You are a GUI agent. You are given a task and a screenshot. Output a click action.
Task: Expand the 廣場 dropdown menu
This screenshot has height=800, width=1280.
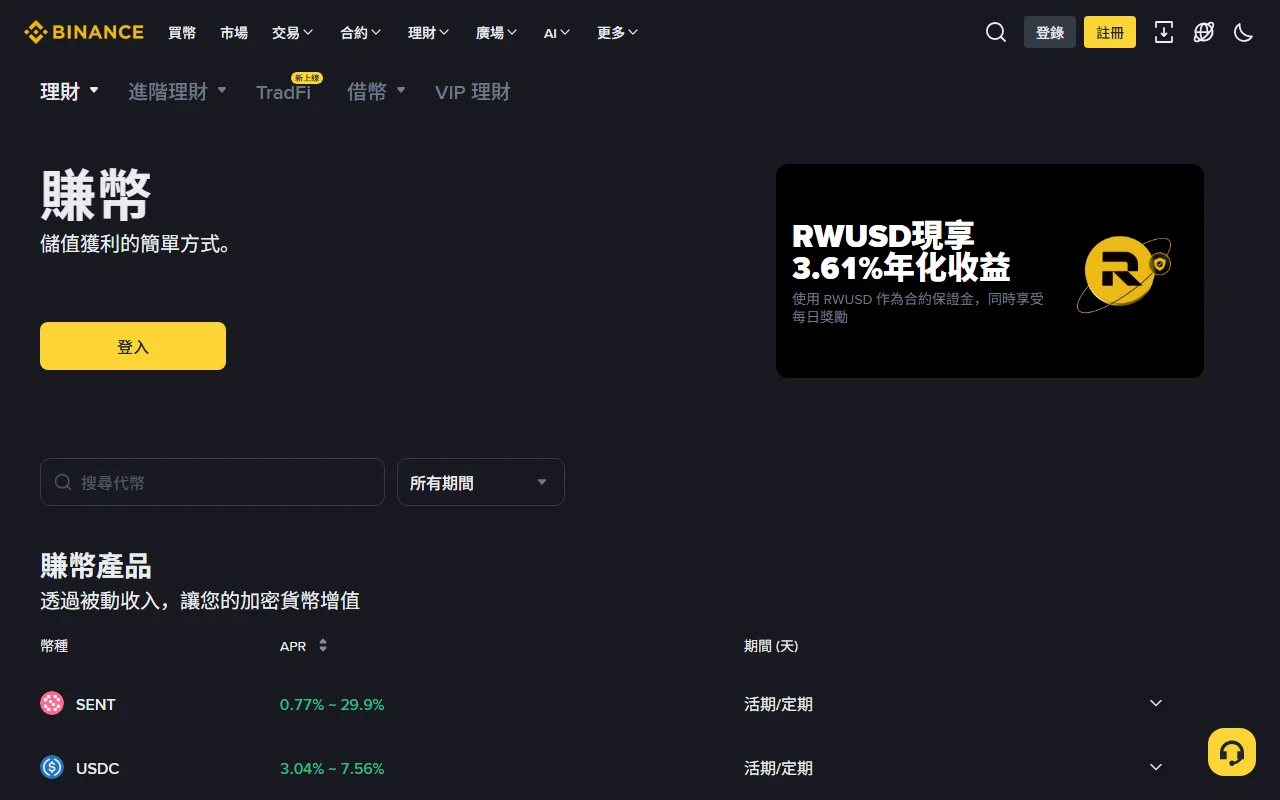497,32
